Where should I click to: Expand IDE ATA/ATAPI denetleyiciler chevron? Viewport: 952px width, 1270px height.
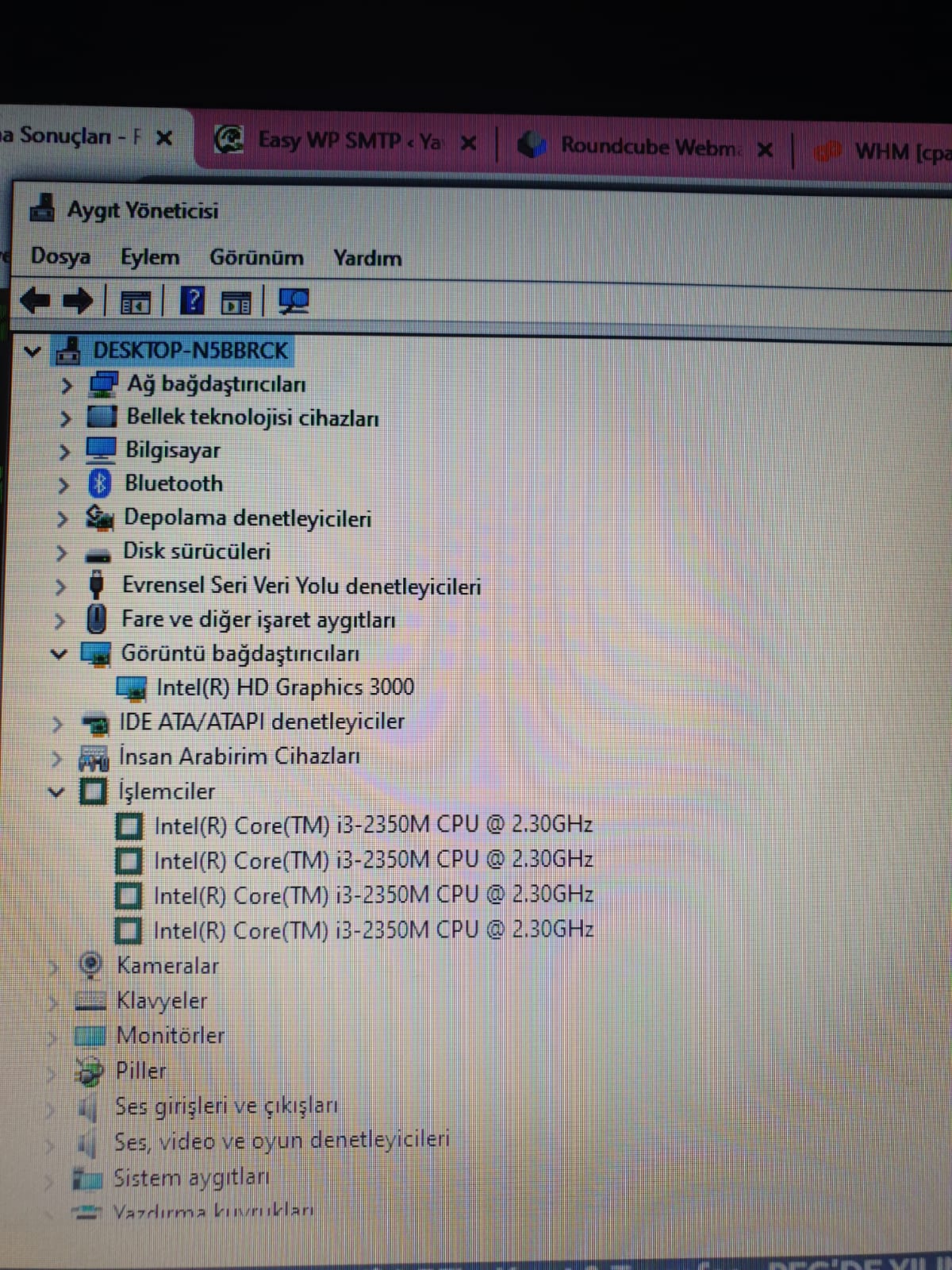click(57, 724)
